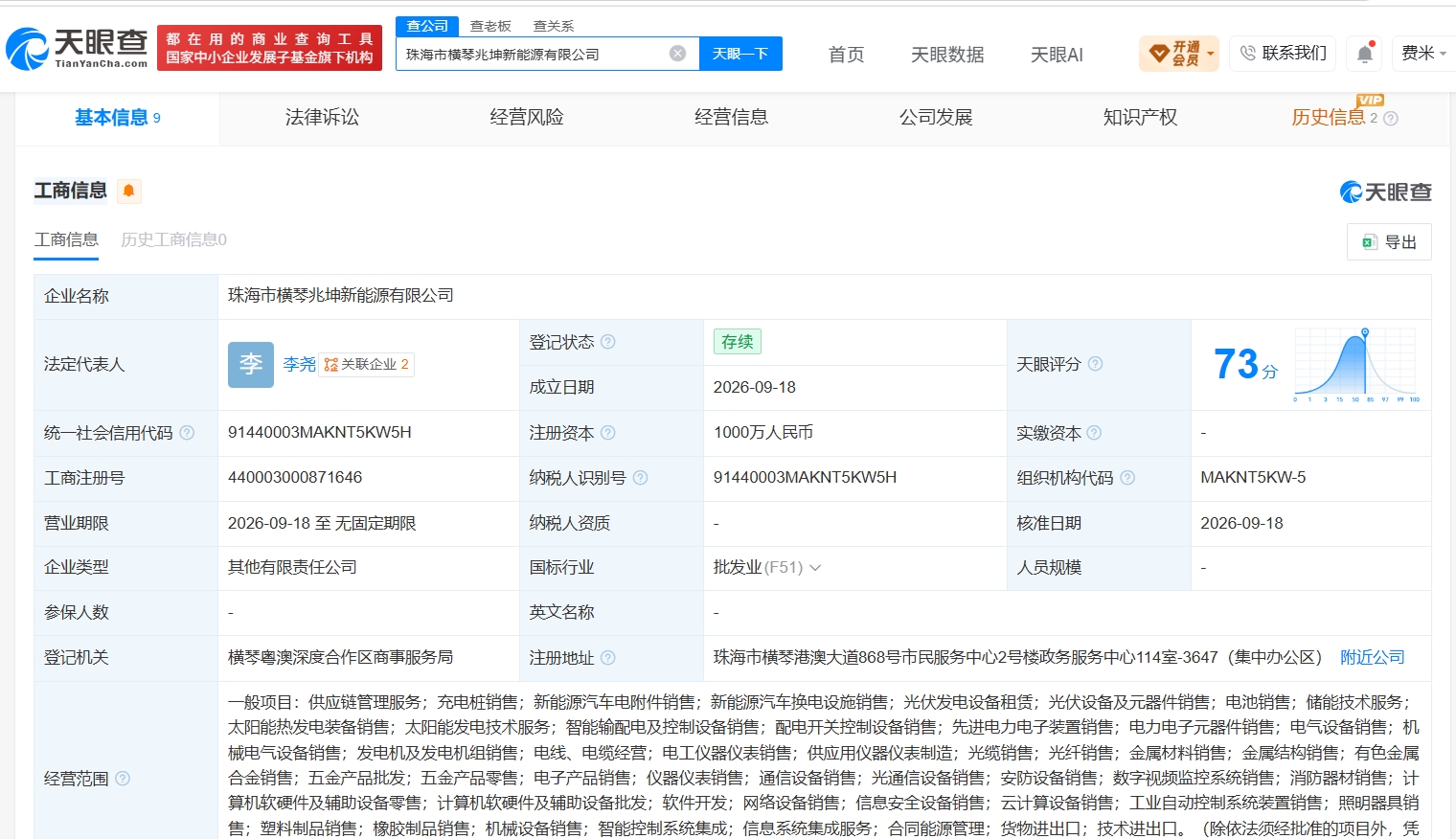Switch to the 经营风险 tab
This screenshot has height=839, width=1456.
click(527, 118)
